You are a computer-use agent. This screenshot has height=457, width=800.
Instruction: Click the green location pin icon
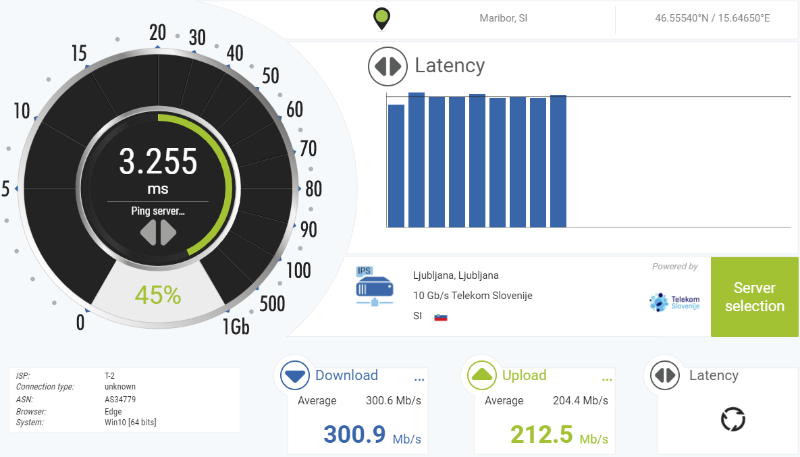tap(381, 18)
